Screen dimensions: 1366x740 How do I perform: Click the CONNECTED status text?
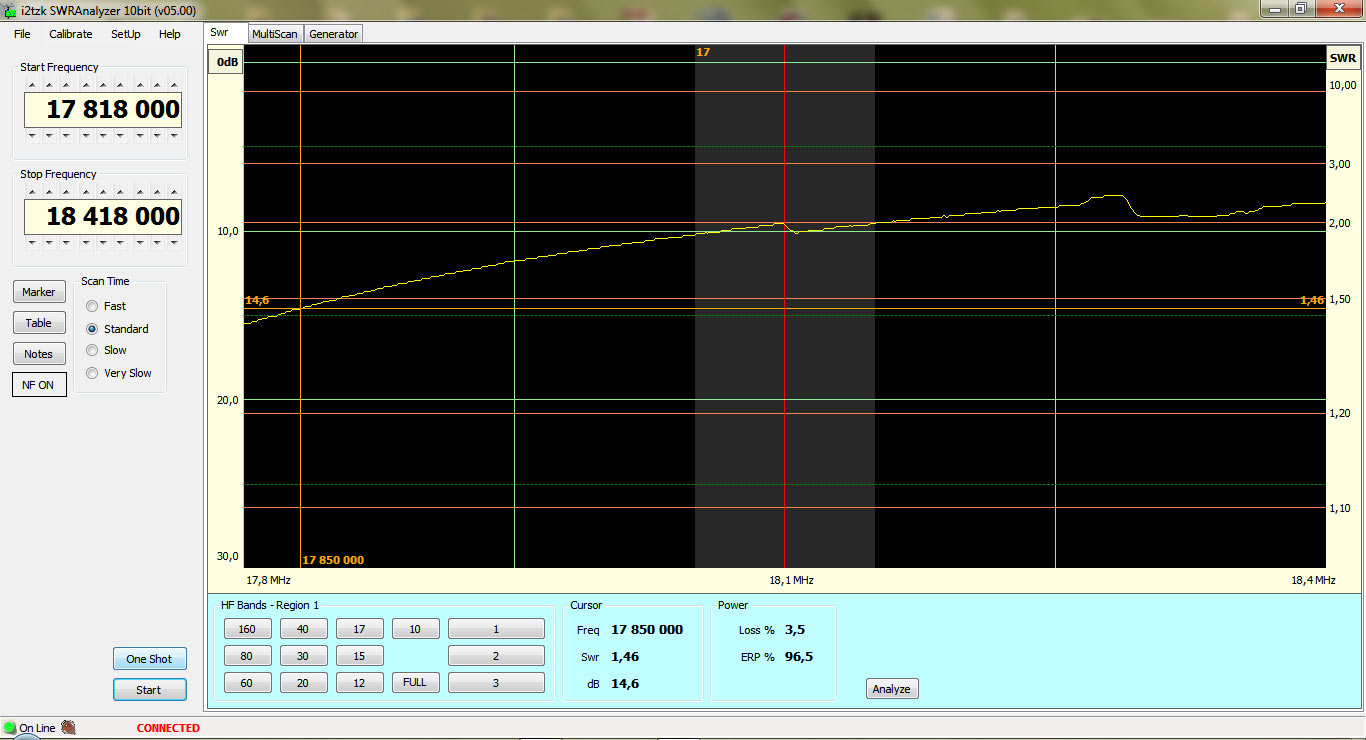click(x=168, y=728)
